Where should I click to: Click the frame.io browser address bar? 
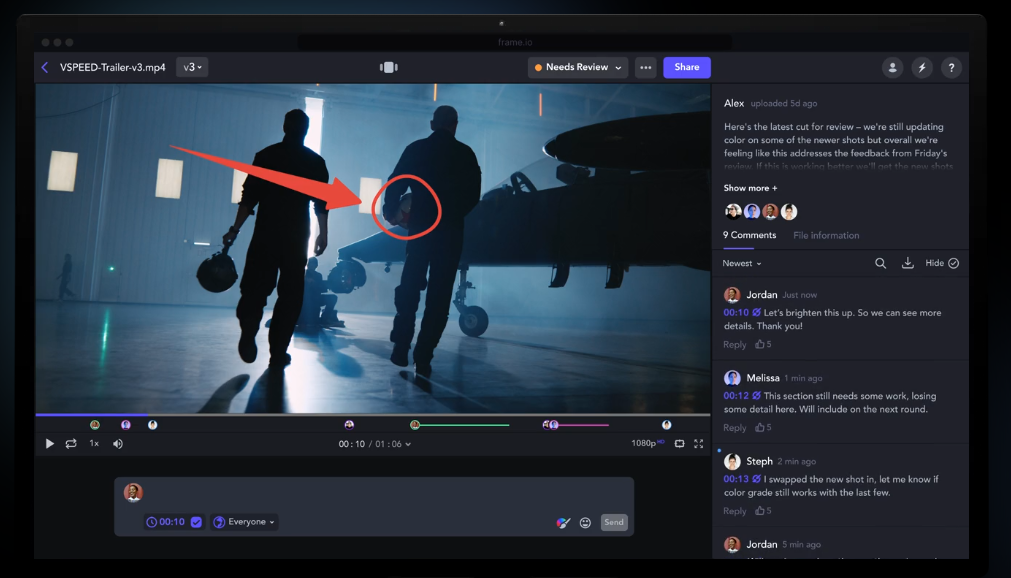click(x=515, y=43)
